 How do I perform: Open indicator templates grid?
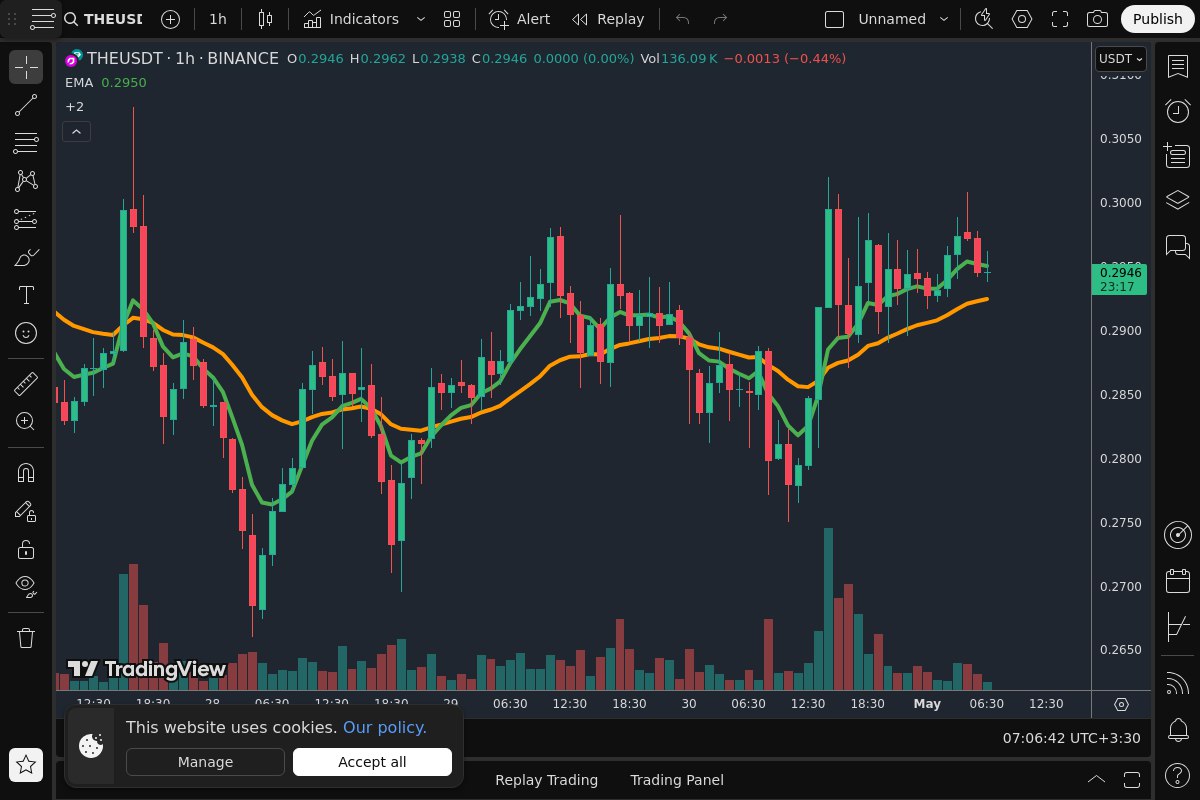pos(452,19)
